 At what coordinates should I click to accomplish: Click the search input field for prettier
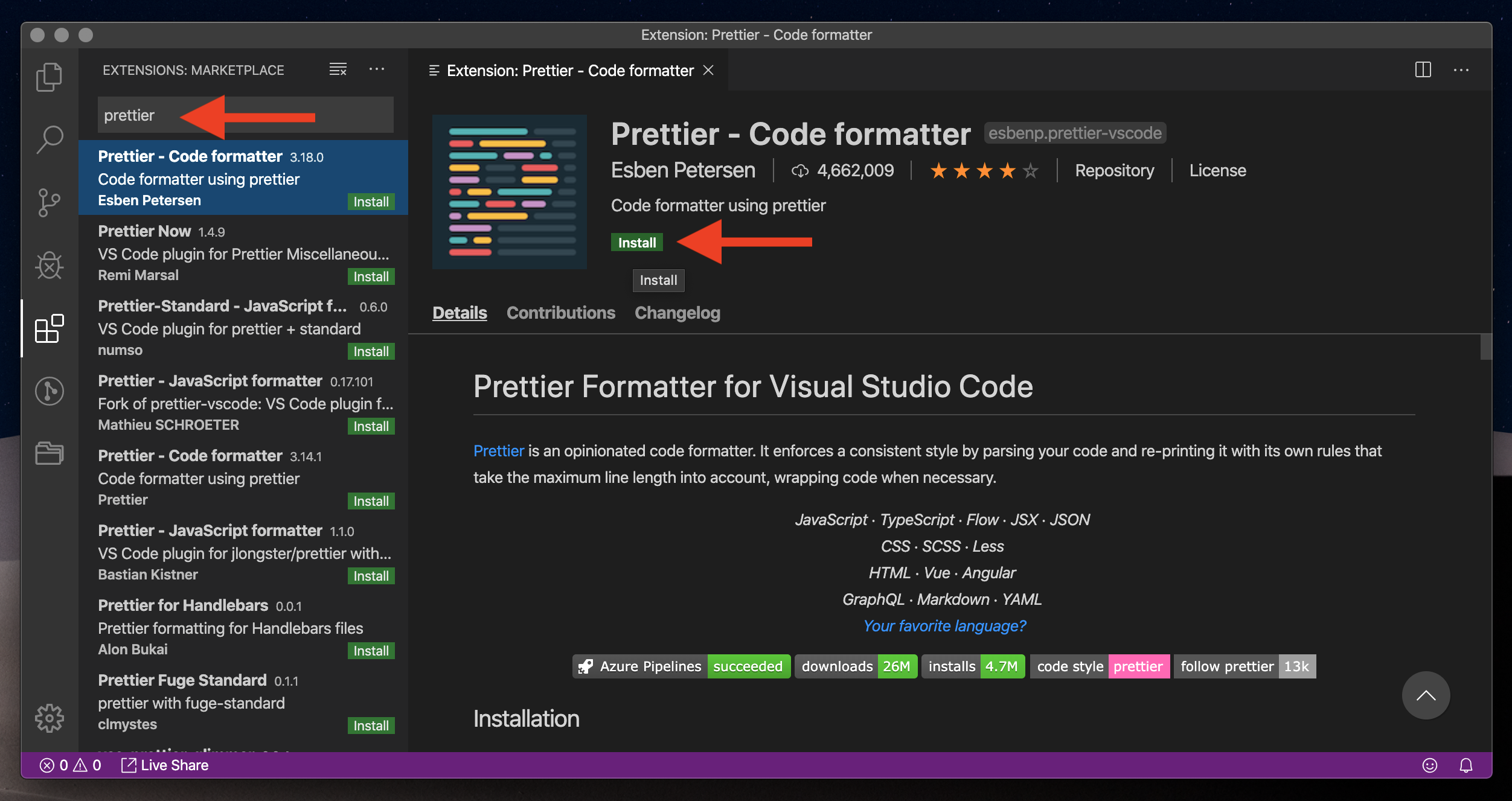(246, 115)
